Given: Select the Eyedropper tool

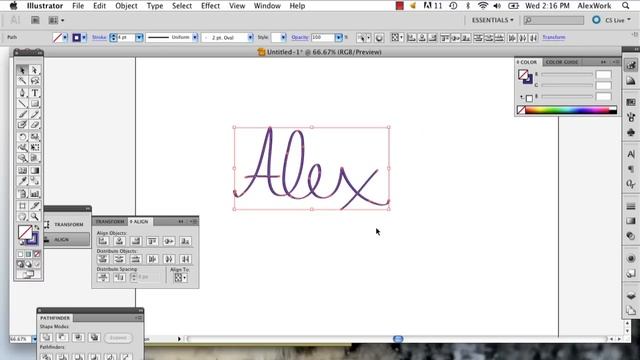Looking at the screenshot, I should (x=22, y=181).
